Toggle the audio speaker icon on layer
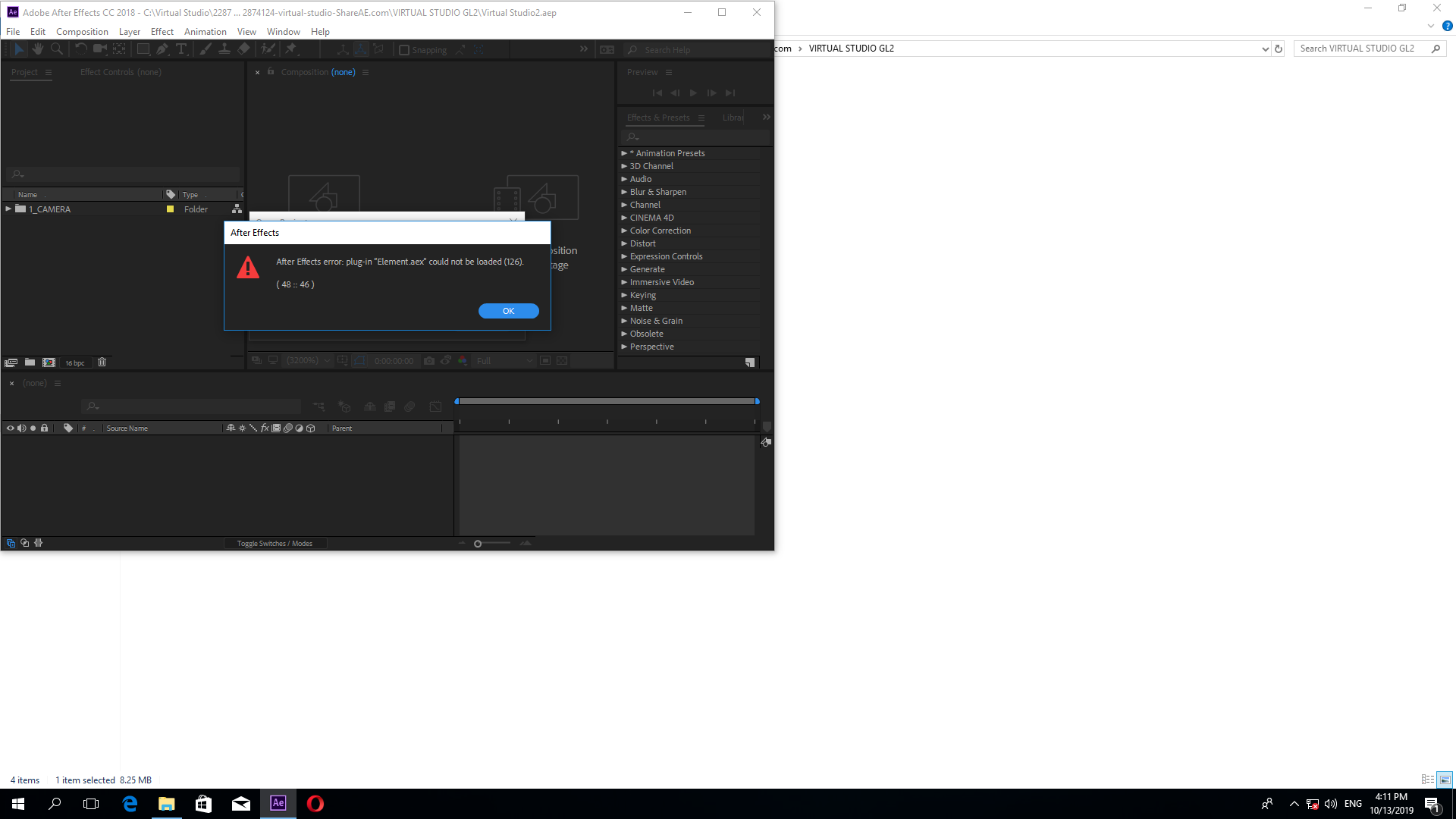1456x819 pixels. coord(20,428)
